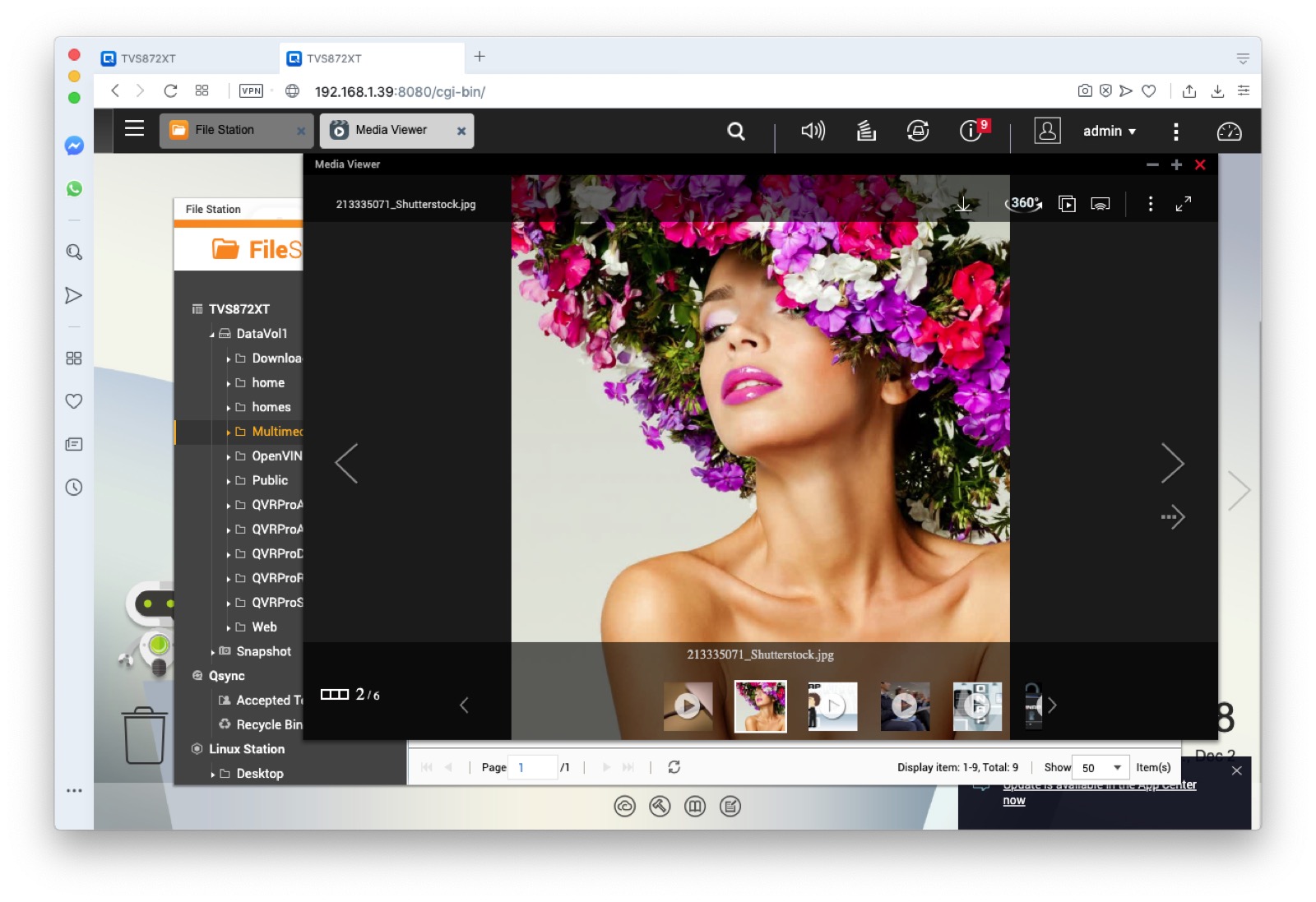Click the user profile picture icon

coord(1047,131)
